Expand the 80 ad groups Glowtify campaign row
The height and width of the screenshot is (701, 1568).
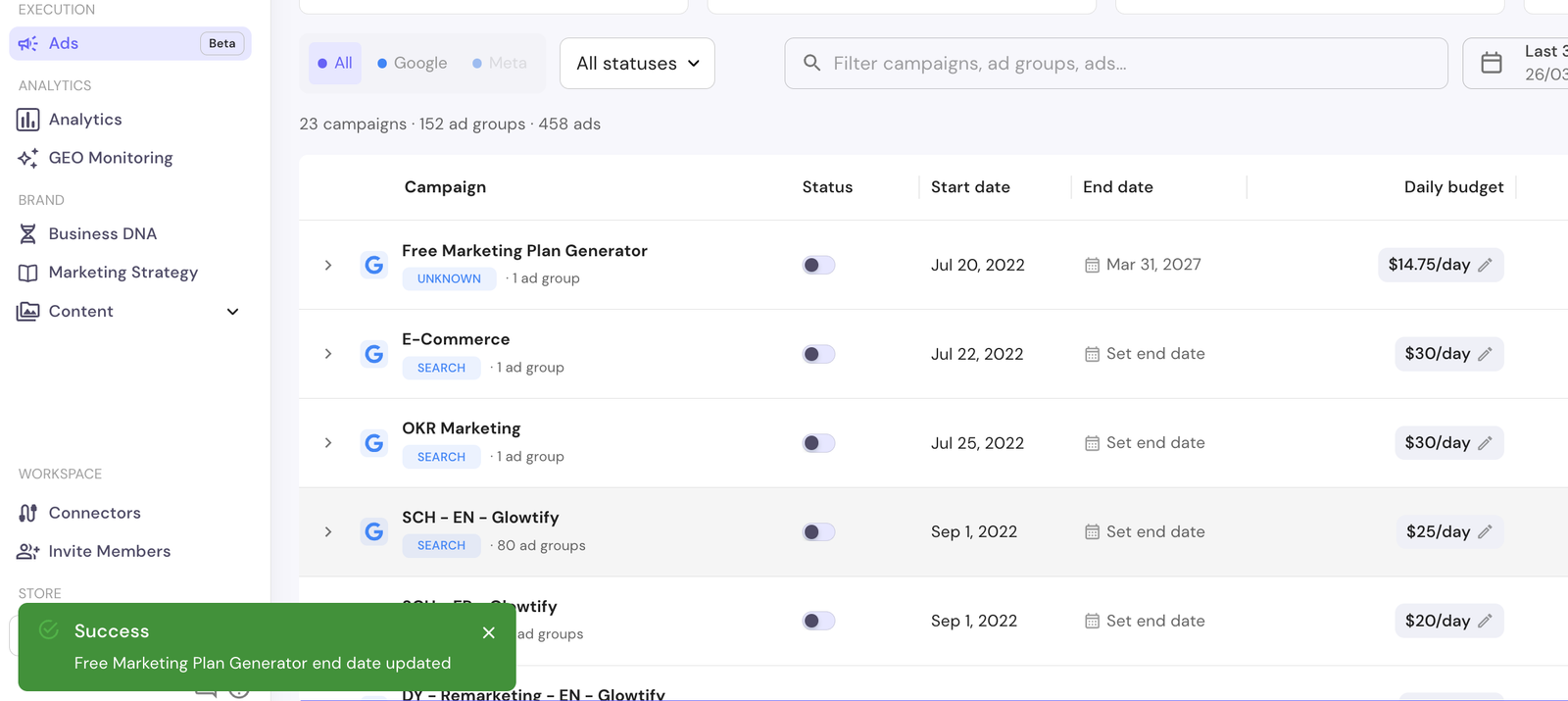(x=328, y=531)
